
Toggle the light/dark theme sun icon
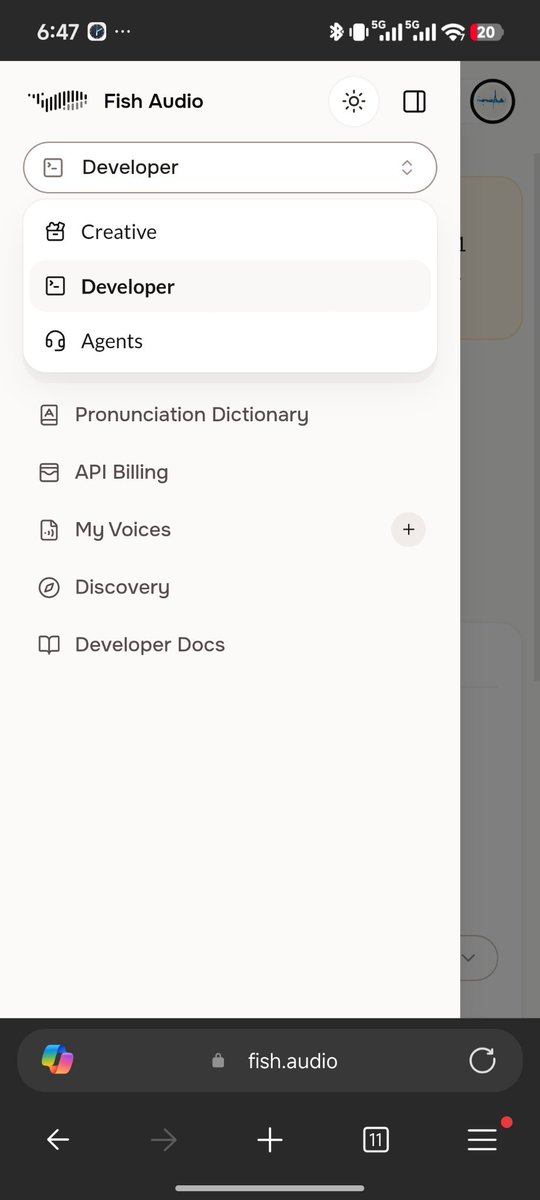coord(354,101)
